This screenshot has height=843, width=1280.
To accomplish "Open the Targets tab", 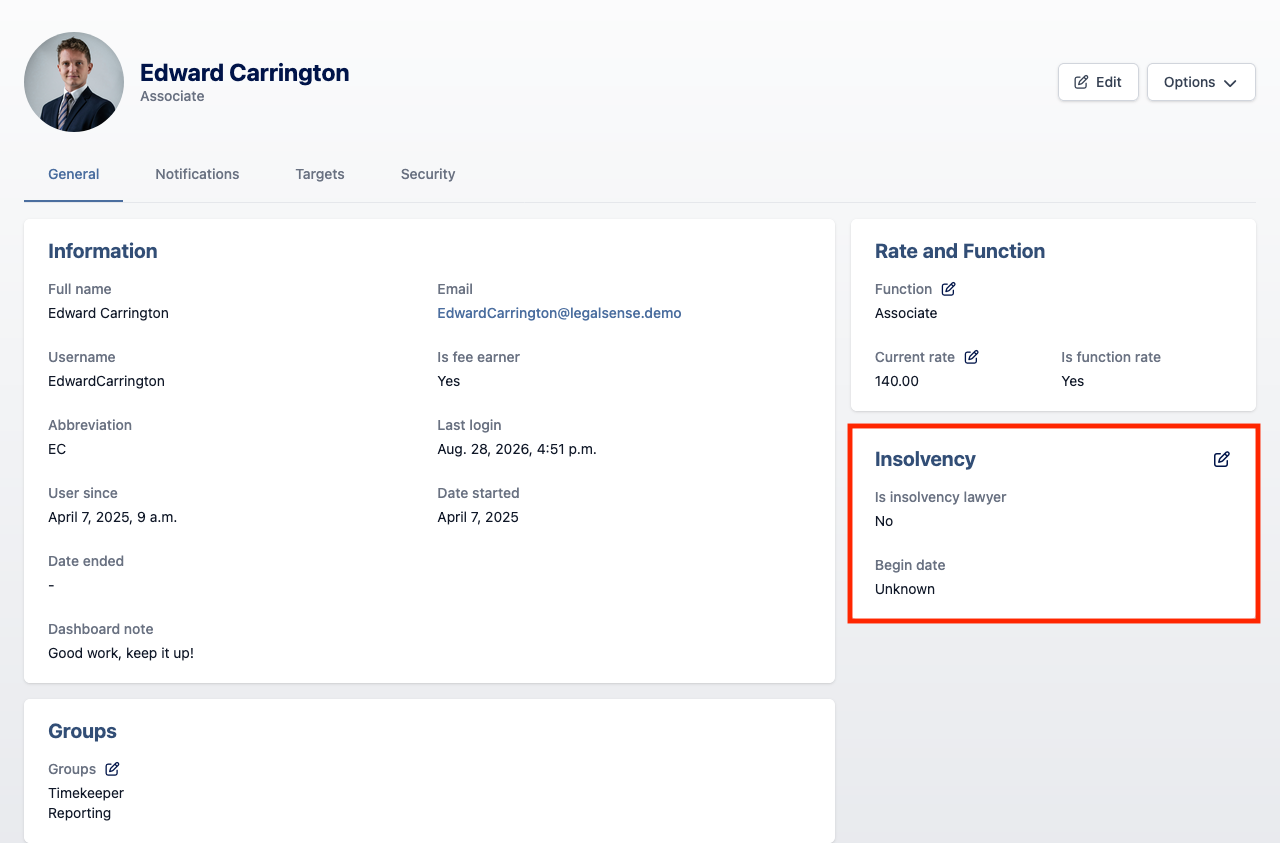I will 320,174.
